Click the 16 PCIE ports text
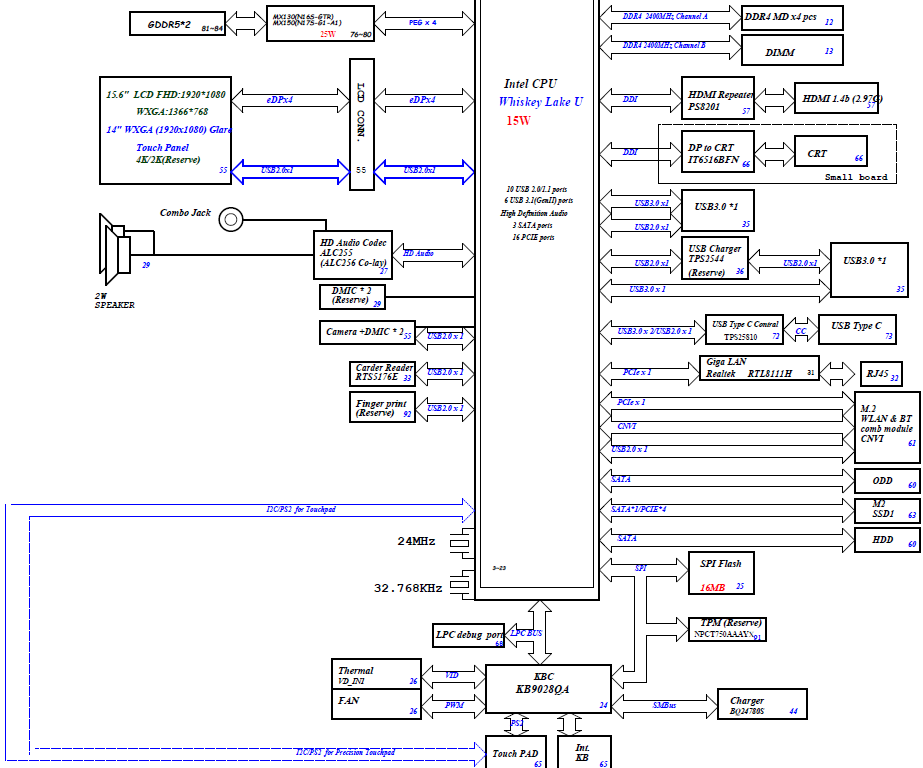Screen dimensions: 923x768 click(x=533, y=237)
